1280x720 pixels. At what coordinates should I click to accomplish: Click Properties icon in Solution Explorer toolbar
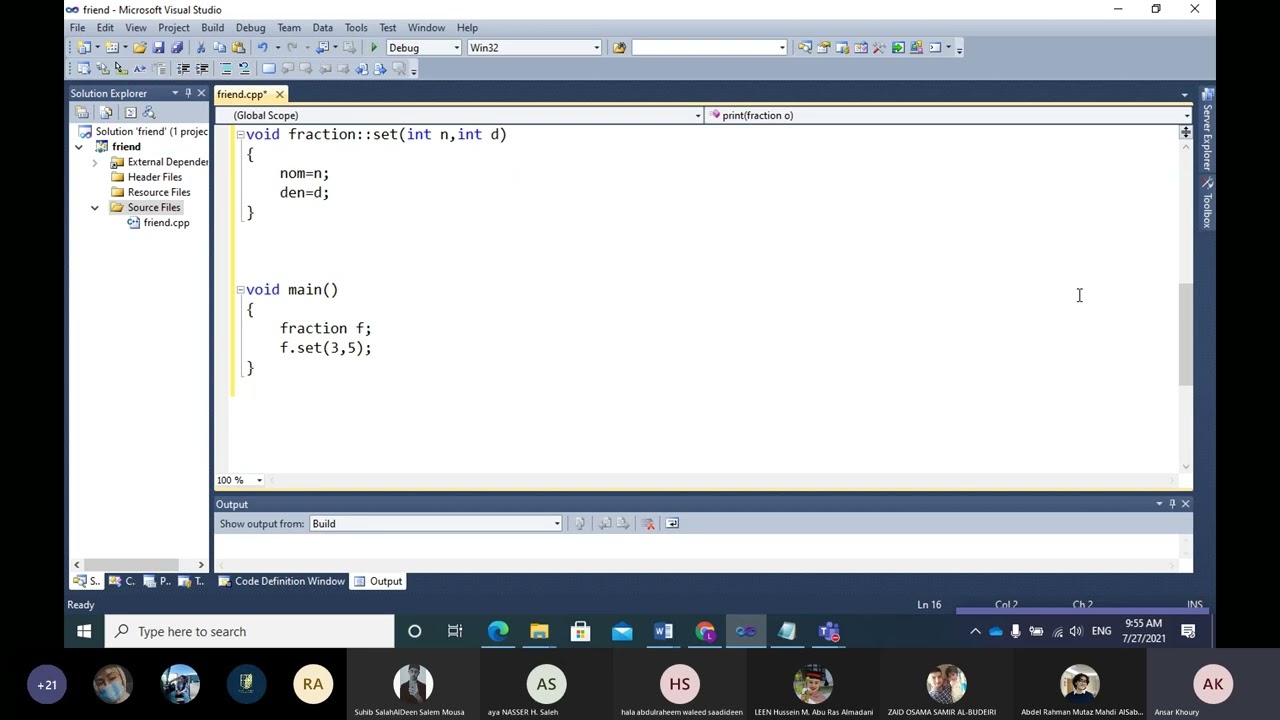coord(82,113)
